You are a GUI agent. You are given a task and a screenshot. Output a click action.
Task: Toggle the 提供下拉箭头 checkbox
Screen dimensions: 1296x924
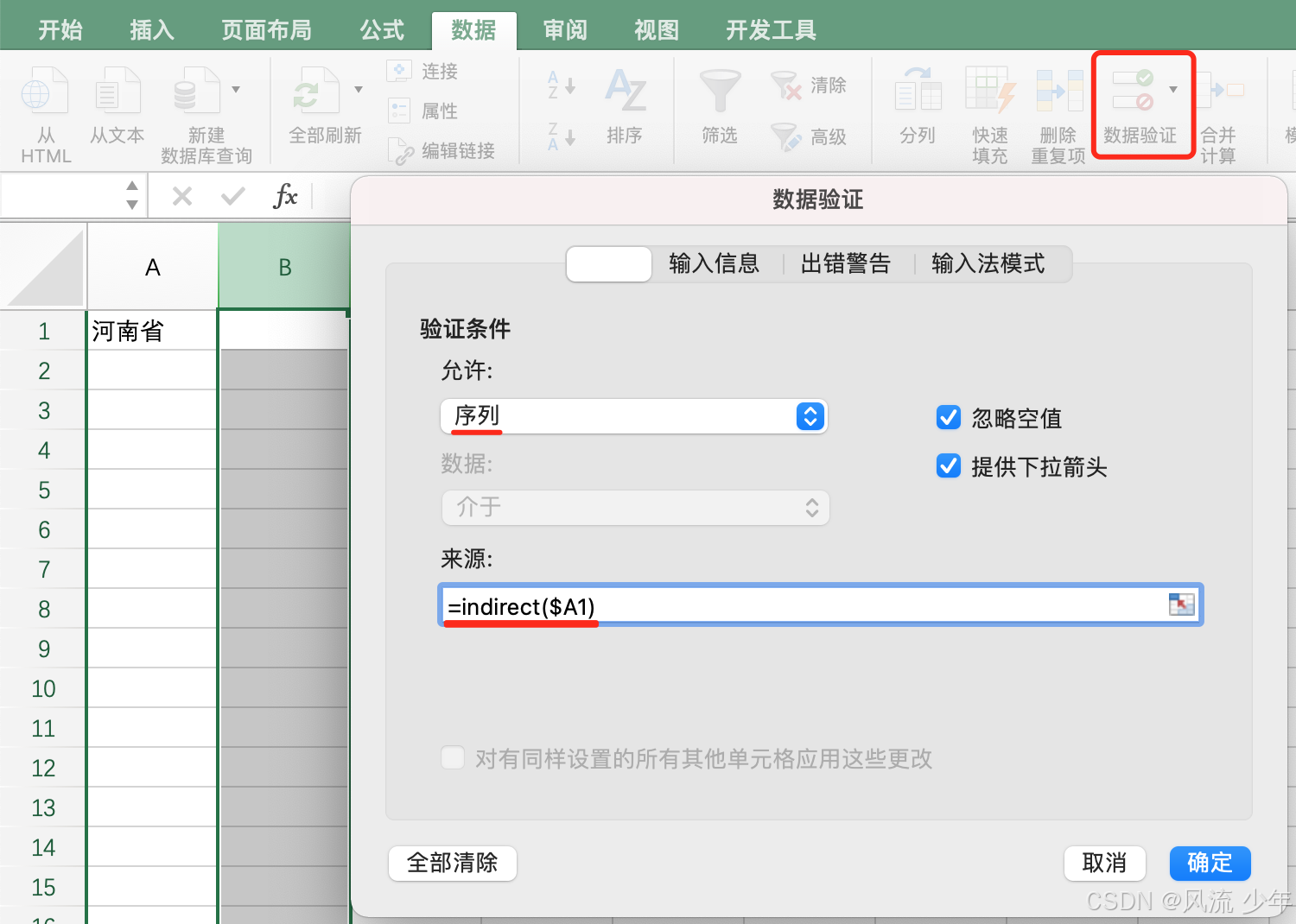[x=949, y=466]
